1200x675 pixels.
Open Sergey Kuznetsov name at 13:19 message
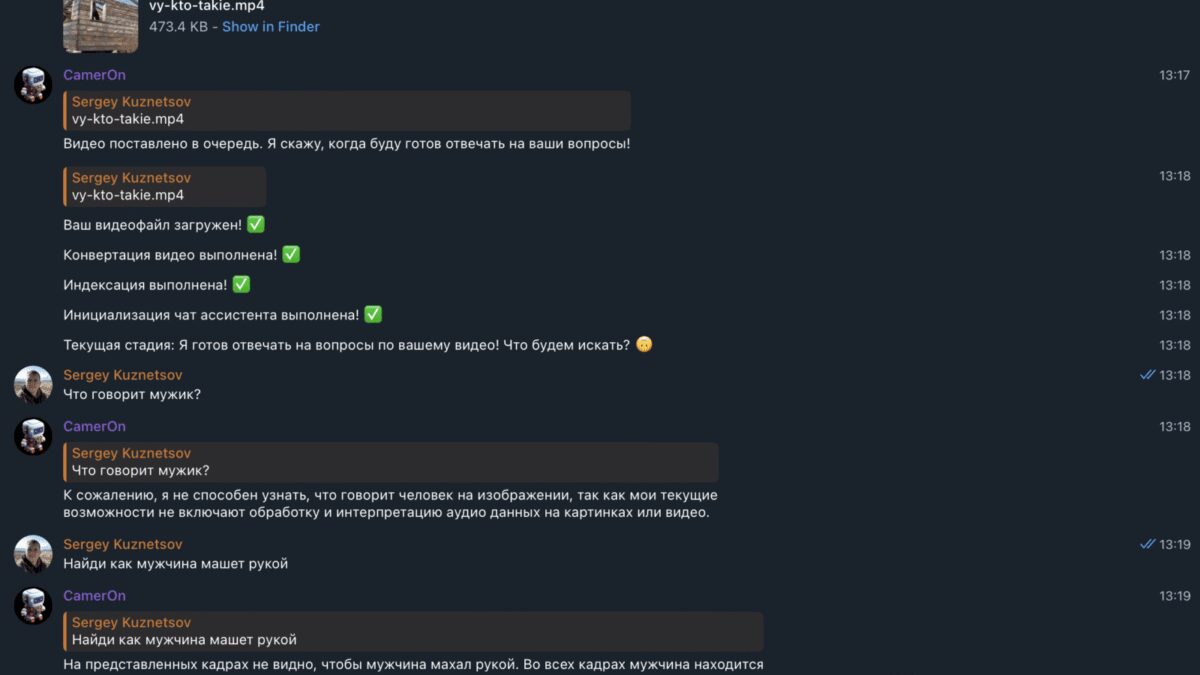coord(122,544)
